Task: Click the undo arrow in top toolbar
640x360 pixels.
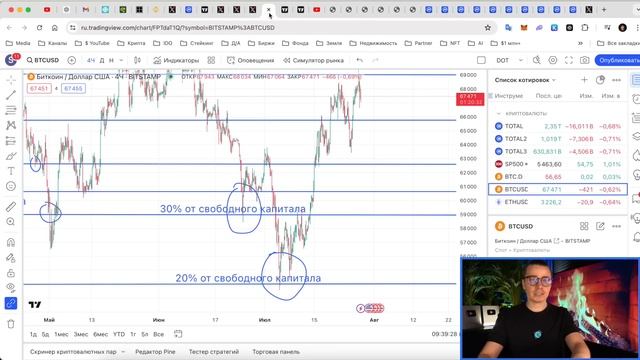Action: pos(360,60)
